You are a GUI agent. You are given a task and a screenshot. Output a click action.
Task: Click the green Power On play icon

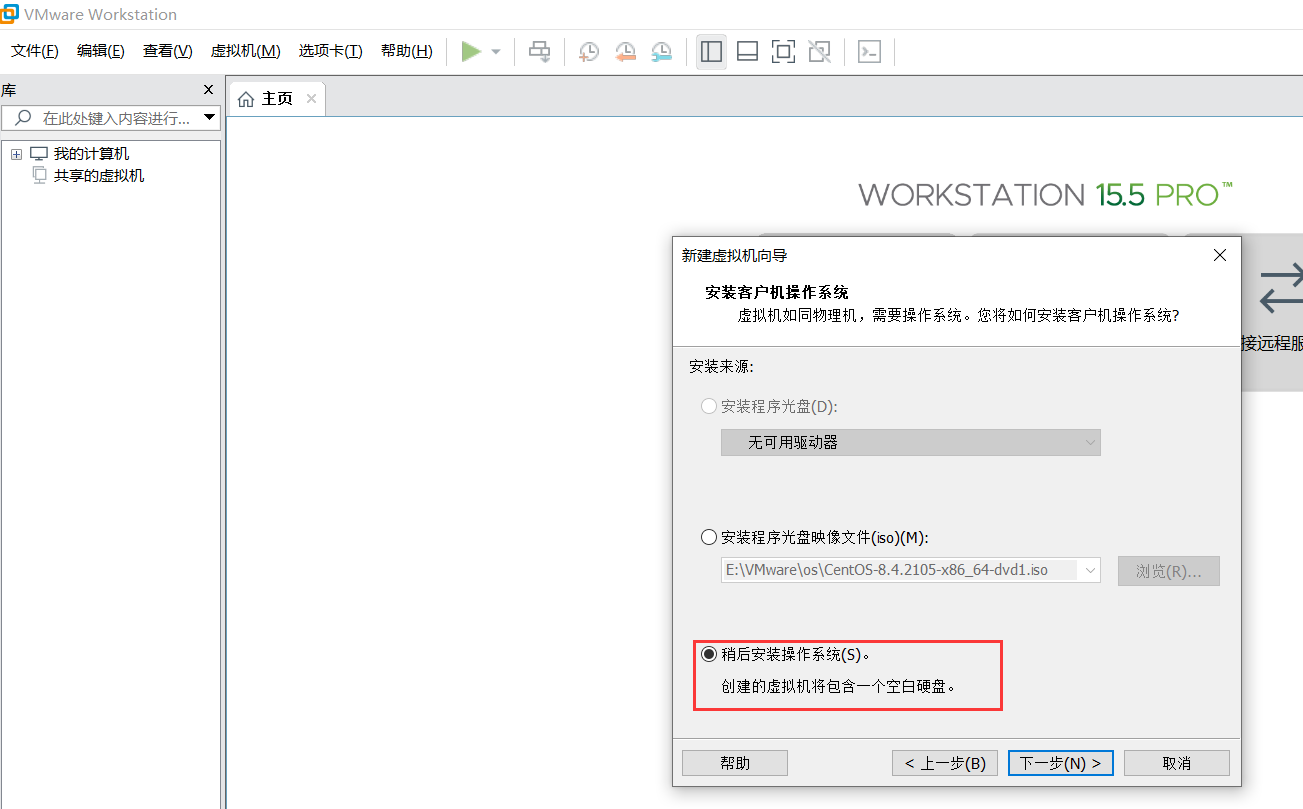click(471, 51)
